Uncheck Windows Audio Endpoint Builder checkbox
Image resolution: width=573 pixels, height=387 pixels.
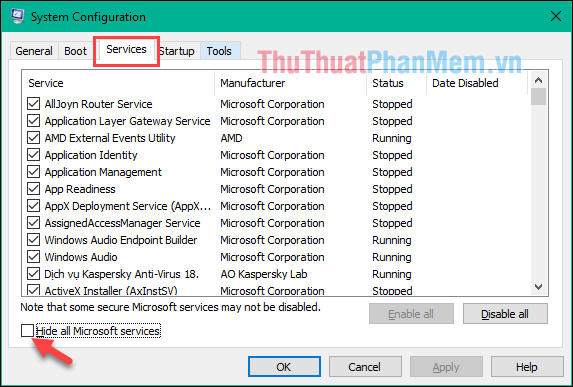(x=34, y=240)
